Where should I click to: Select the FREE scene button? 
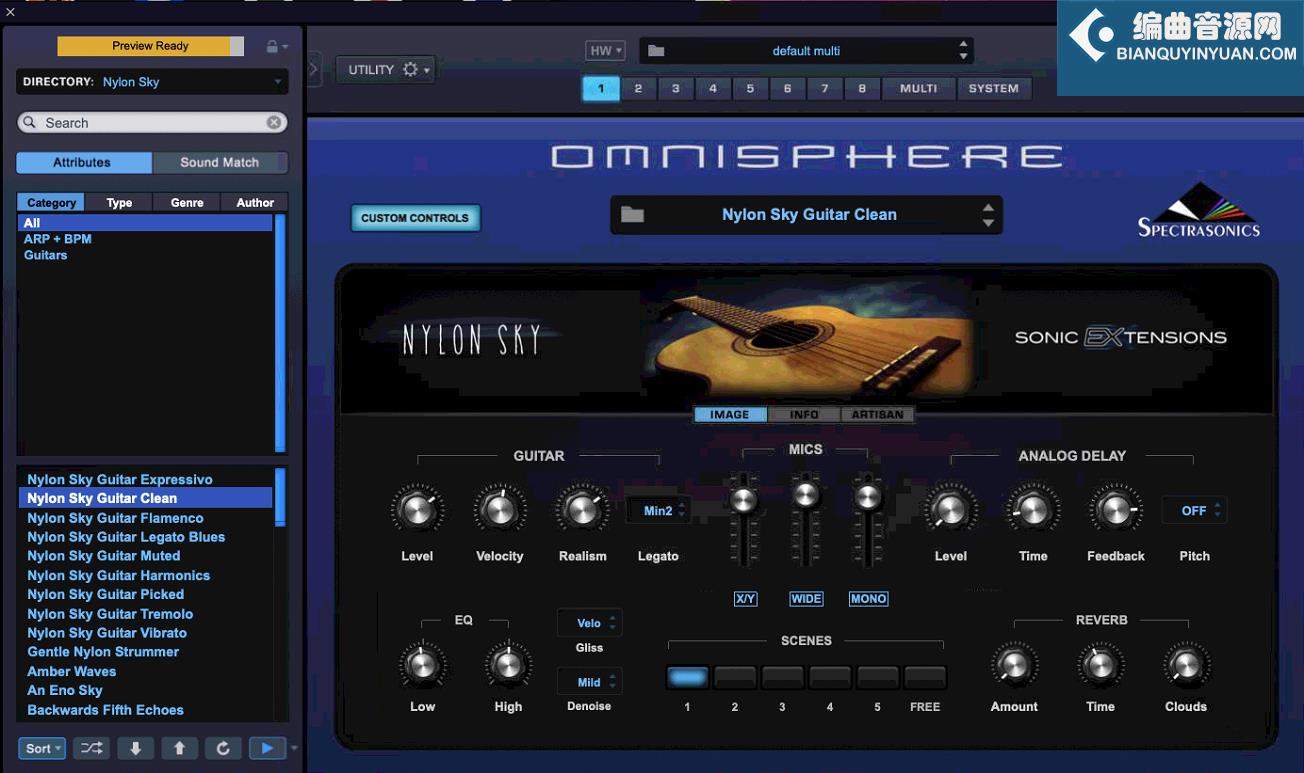(x=925, y=678)
